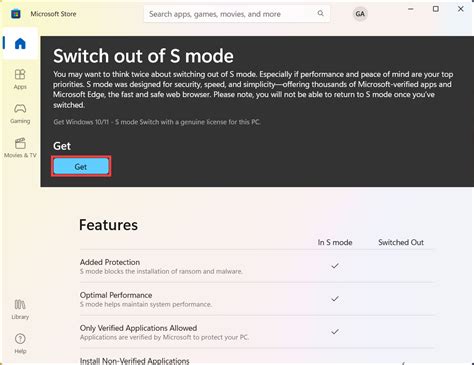Maximize the Microsoft Store window
474x365 pixels.
[436, 9]
